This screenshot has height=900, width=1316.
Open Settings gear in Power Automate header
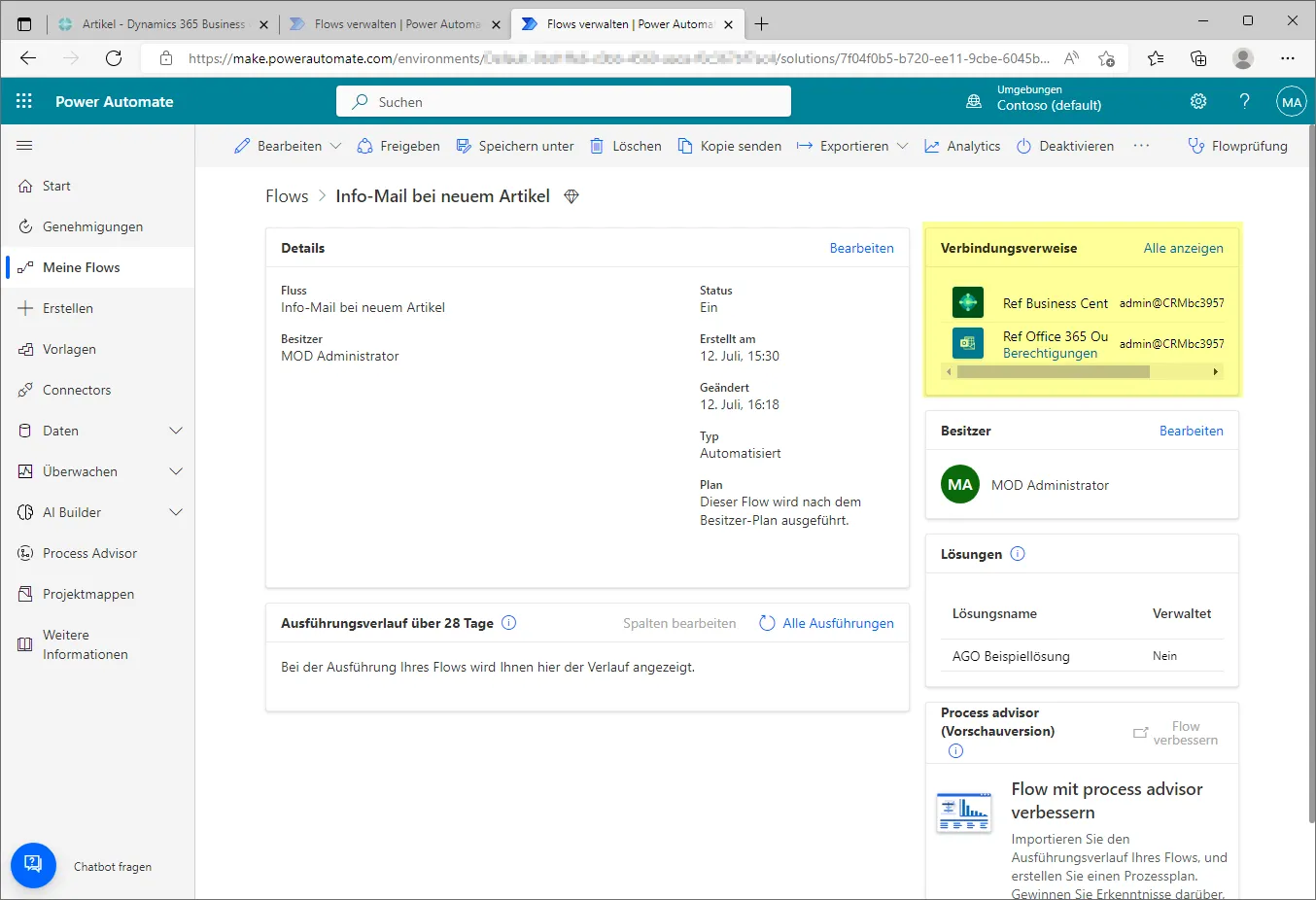[1198, 101]
